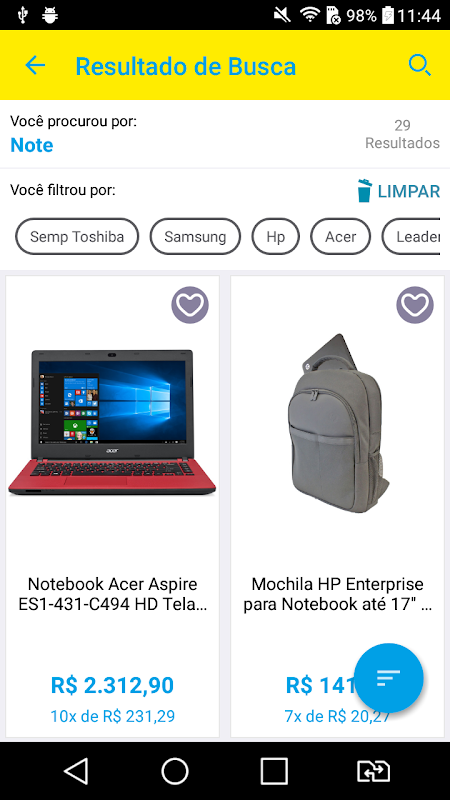This screenshot has height=800, width=450.
Task: Select the Hp filter chip
Action: [x=276, y=236]
